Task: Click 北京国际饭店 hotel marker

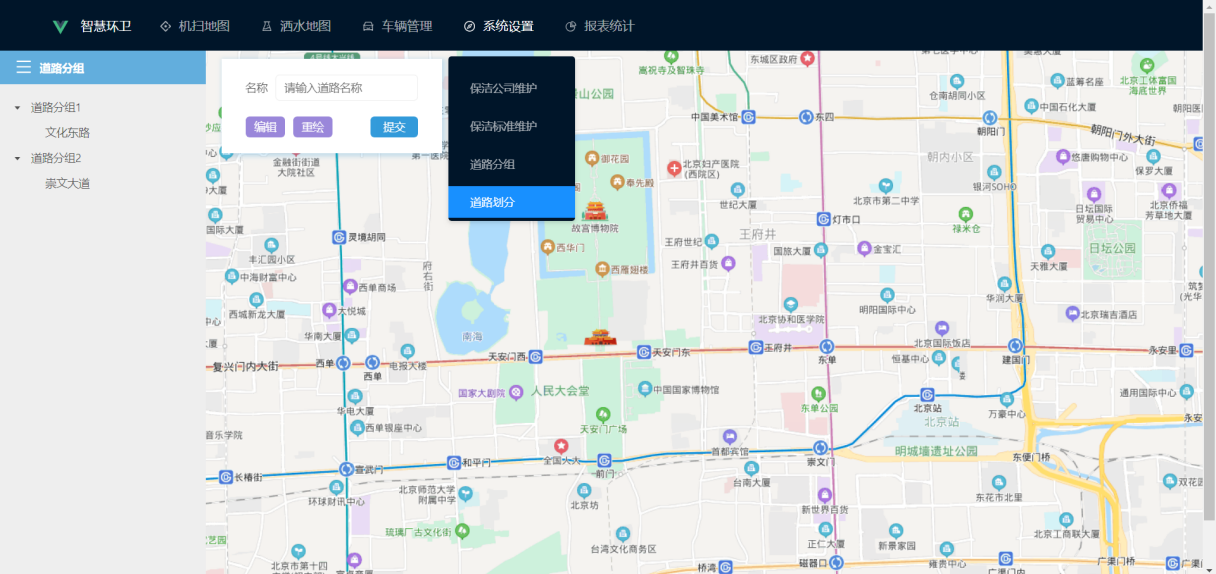Action: click(941, 328)
